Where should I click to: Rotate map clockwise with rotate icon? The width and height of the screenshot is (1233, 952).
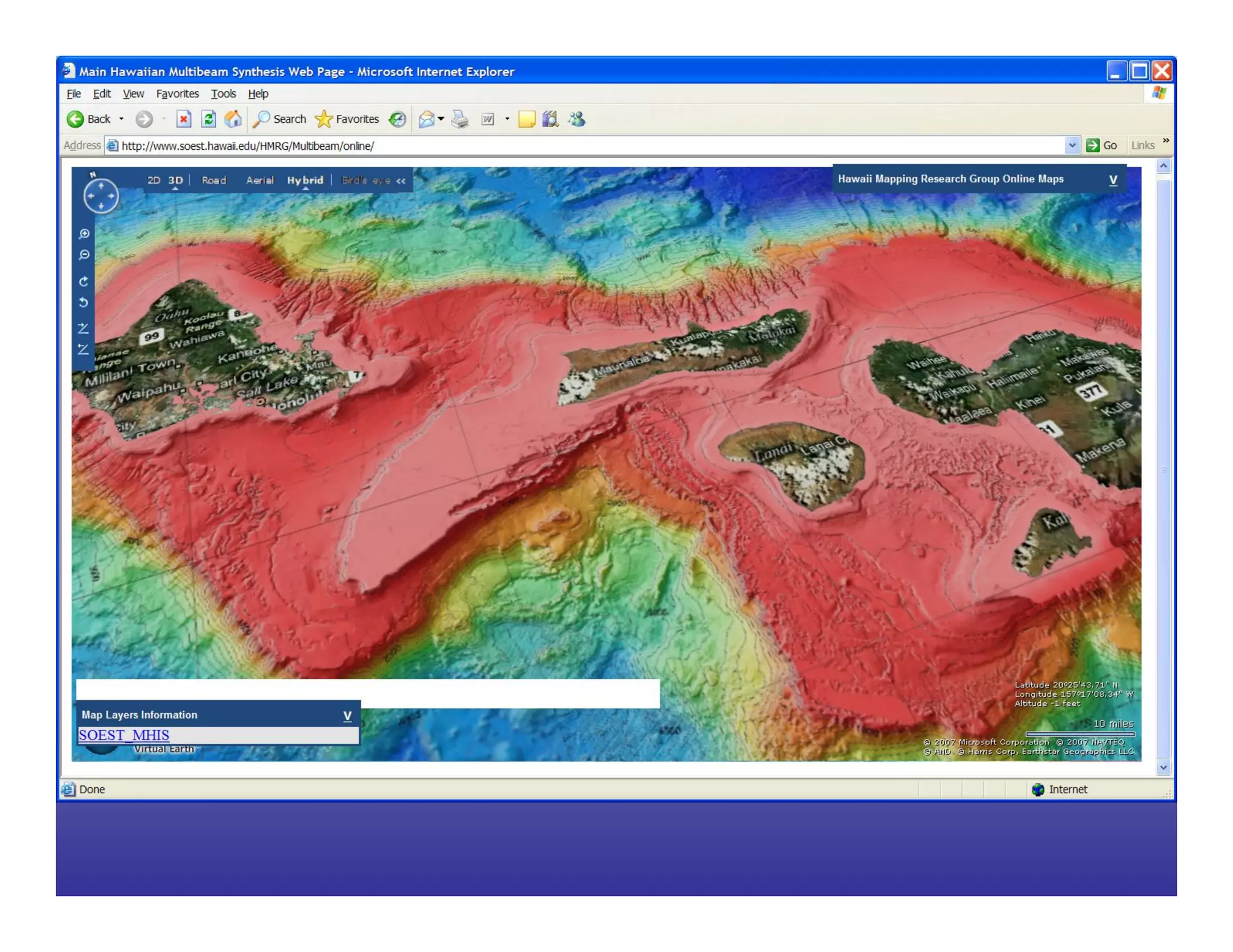84,281
